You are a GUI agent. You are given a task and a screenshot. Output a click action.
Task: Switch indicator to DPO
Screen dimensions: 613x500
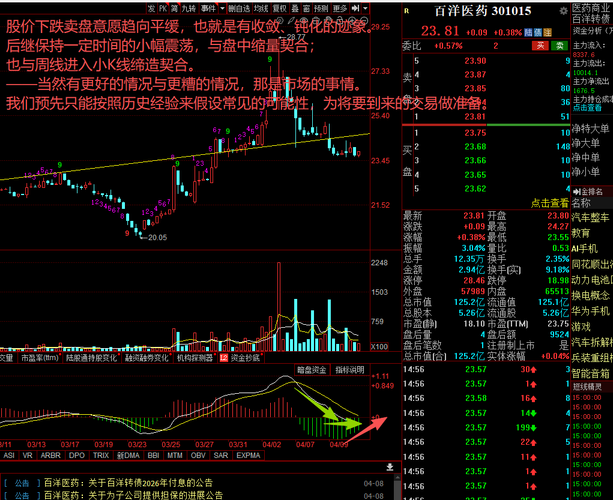pos(77,455)
